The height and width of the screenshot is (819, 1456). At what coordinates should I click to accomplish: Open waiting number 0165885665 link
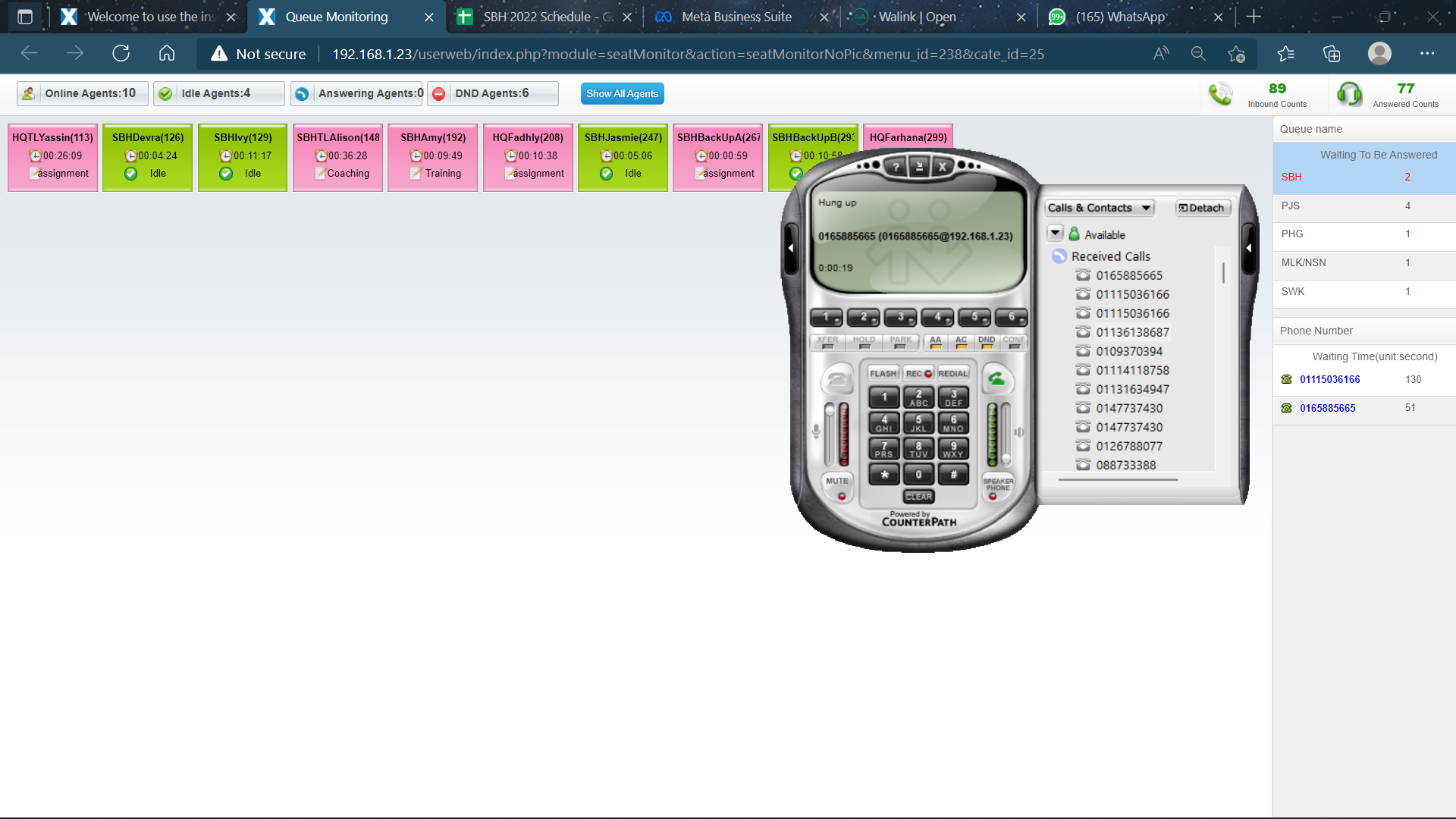1327,408
